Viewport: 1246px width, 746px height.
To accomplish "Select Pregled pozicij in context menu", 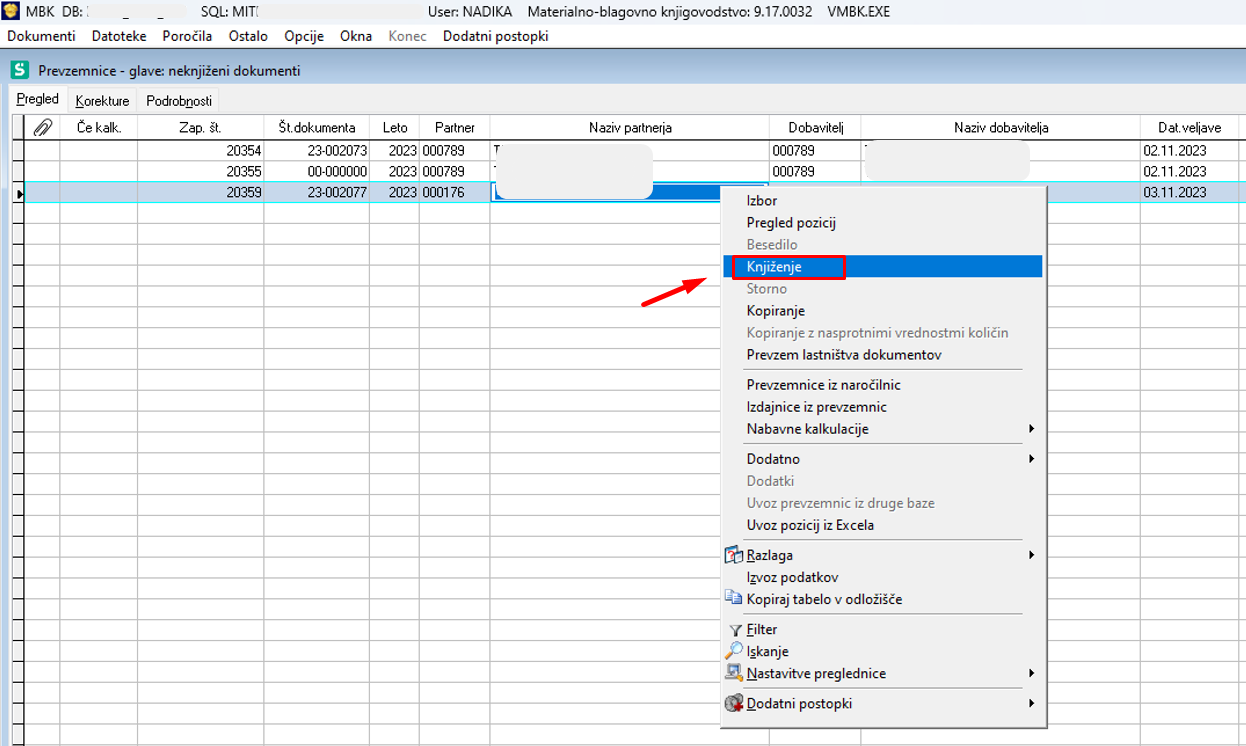I will pos(791,223).
